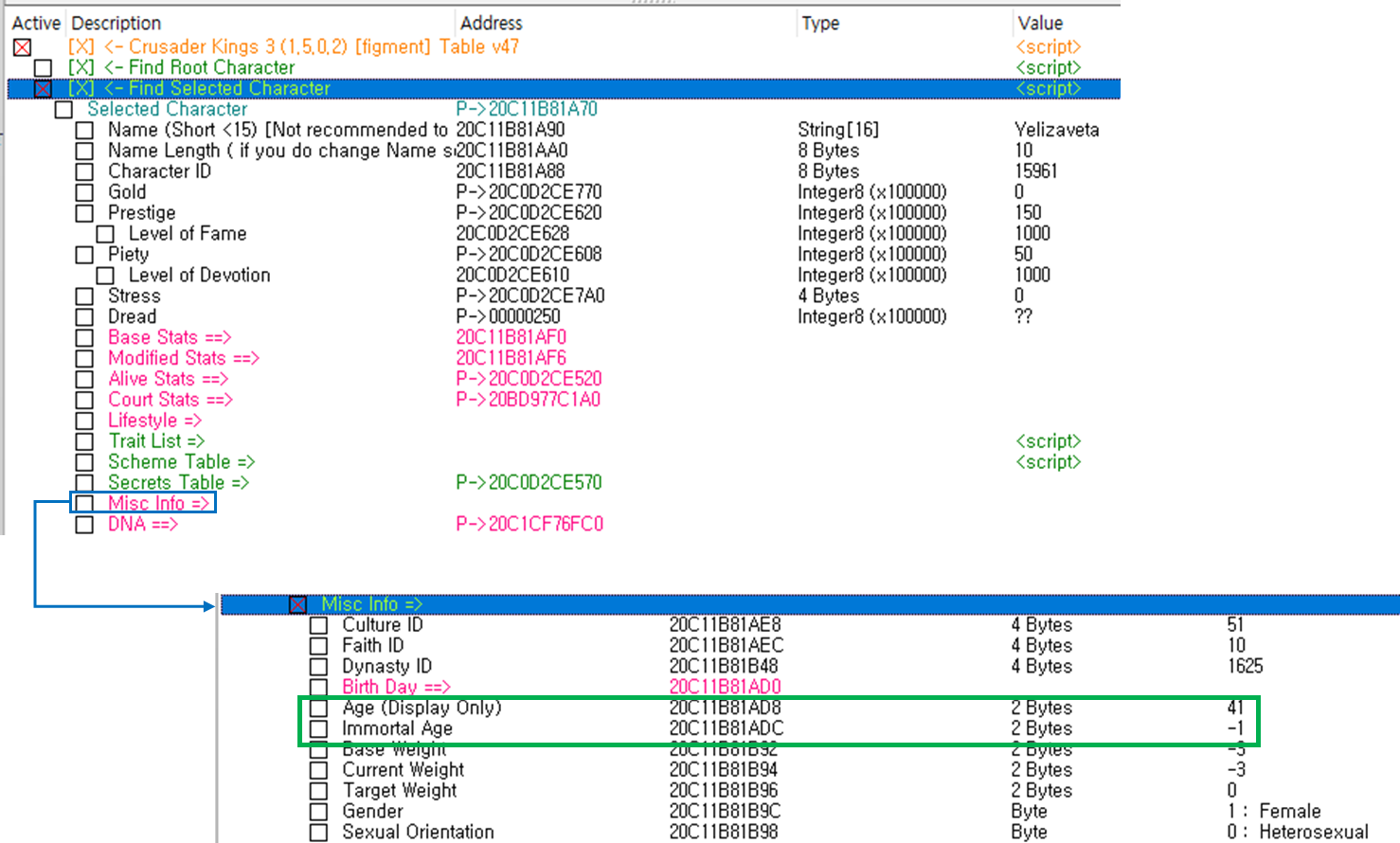Select the Gender value 1 : Female

1274,812
